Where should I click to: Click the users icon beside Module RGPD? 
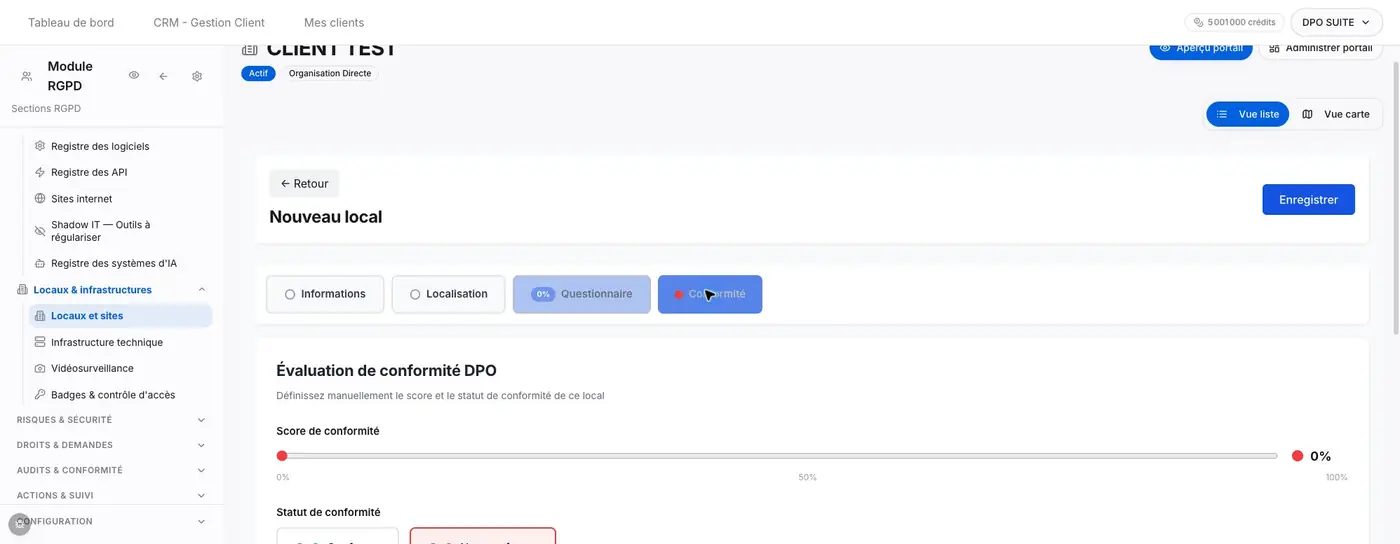[27, 76]
